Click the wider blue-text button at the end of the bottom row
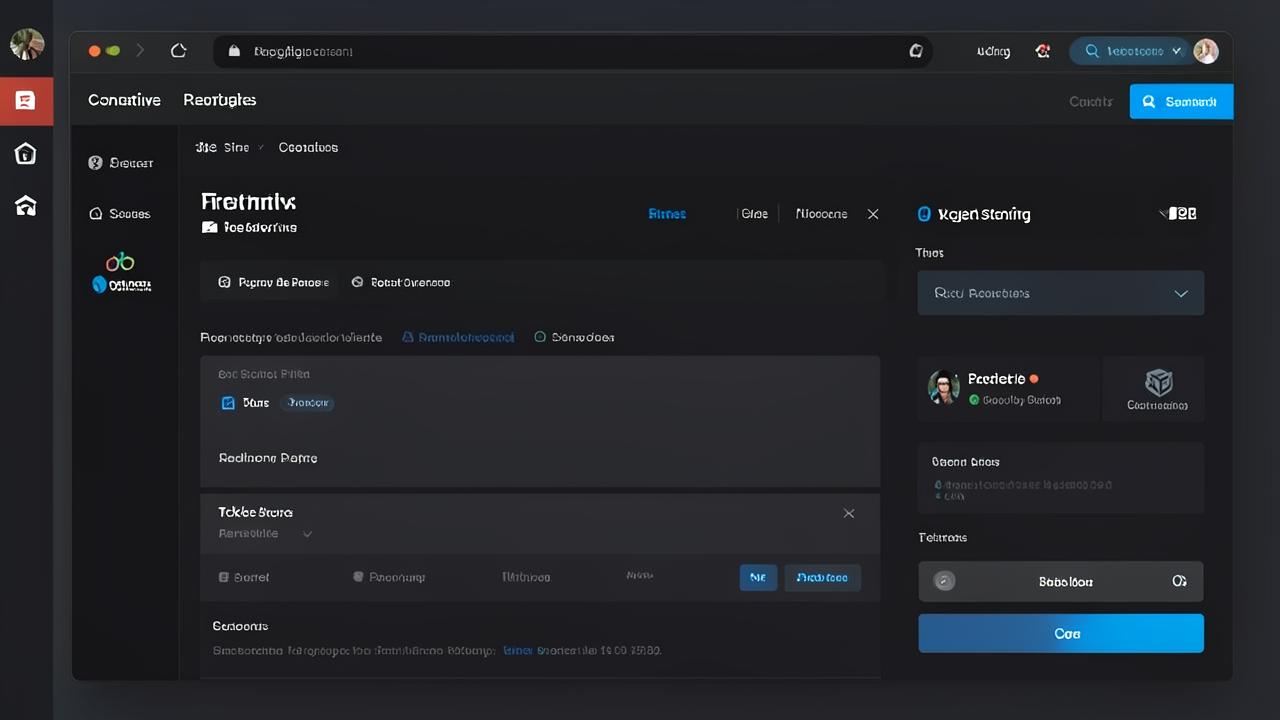Image resolution: width=1280 pixels, height=720 pixels. (x=822, y=577)
